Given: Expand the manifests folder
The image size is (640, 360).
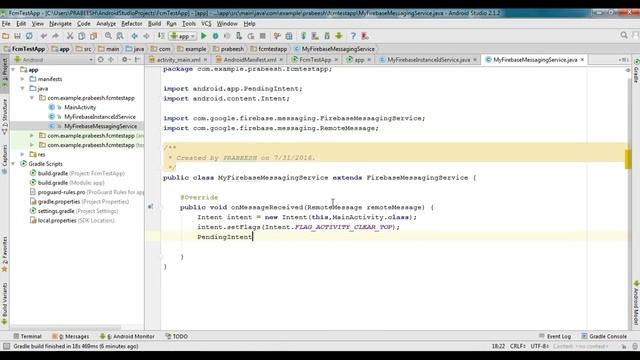Looking at the screenshot, I should point(23,79).
